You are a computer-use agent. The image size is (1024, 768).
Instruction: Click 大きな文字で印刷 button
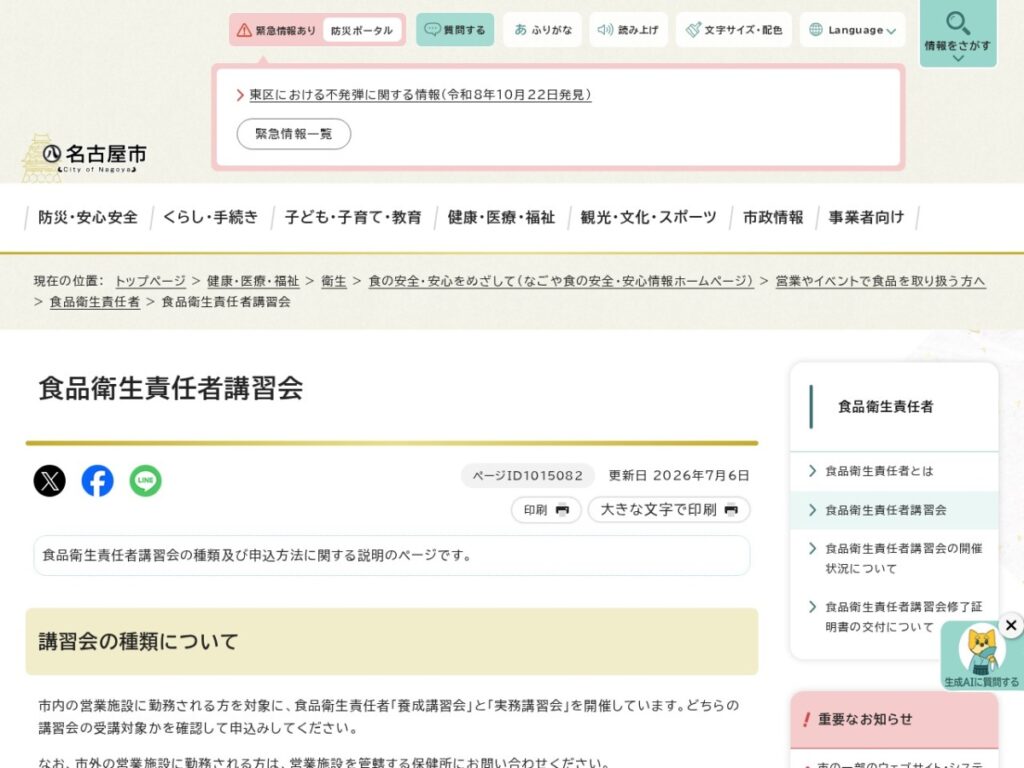(669, 510)
